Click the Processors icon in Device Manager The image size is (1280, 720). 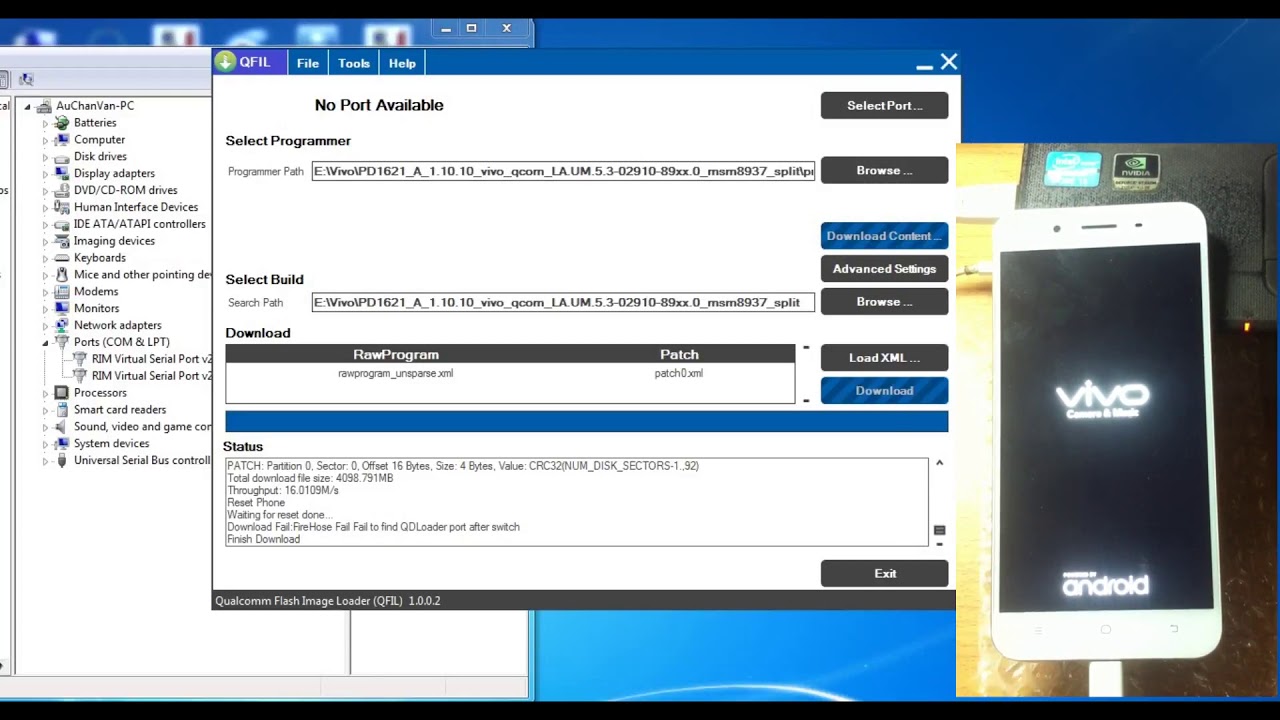(62, 393)
